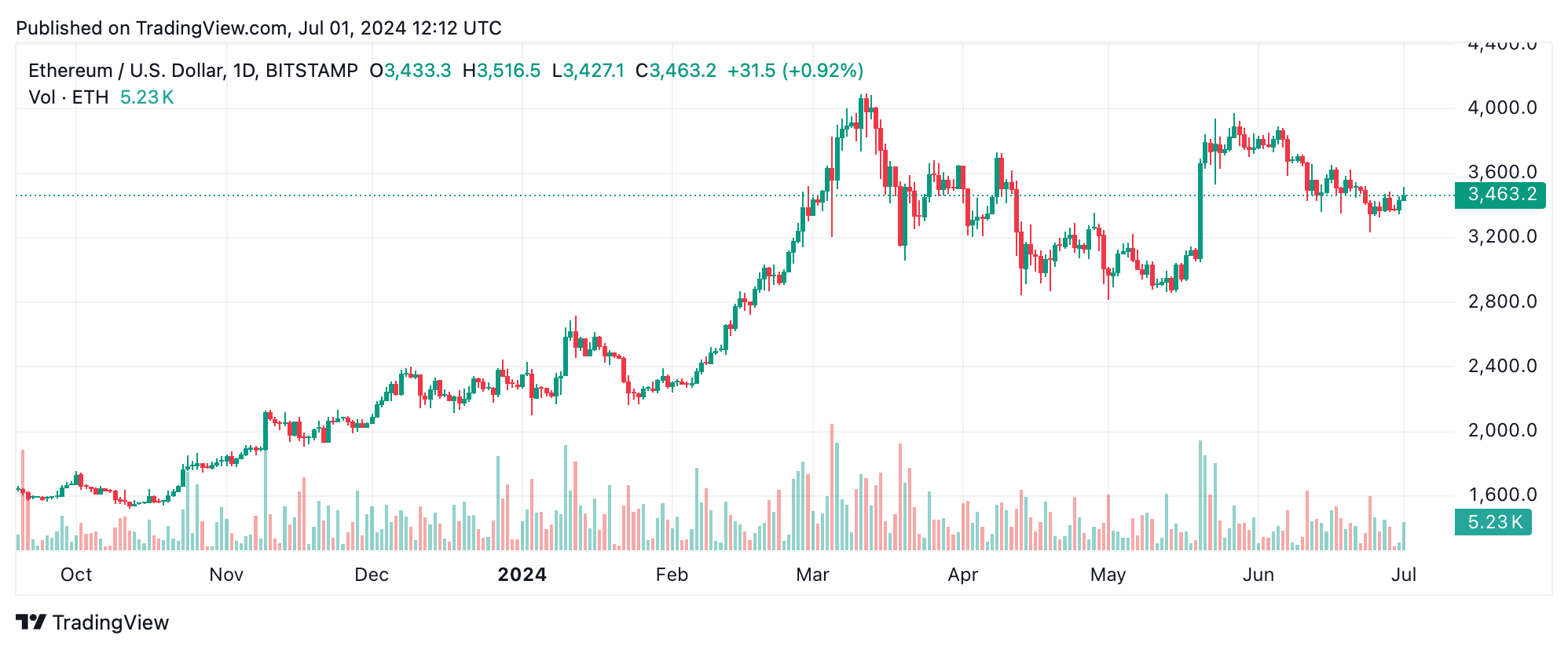Click the Jul label on time axis
The width and height of the screenshot is (1568, 650).
point(1404,575)
